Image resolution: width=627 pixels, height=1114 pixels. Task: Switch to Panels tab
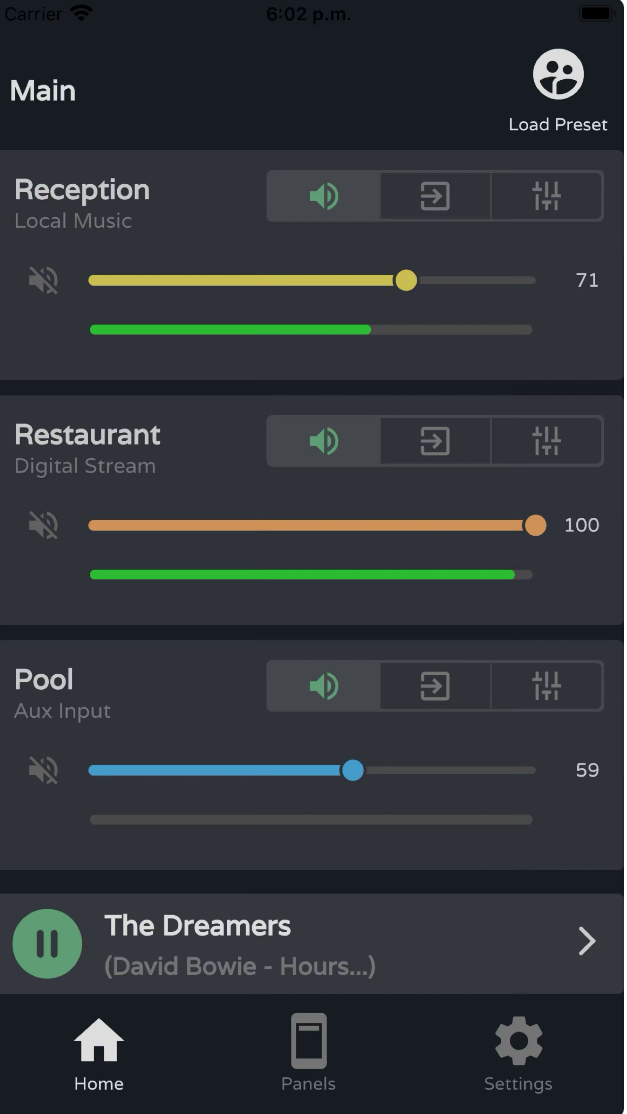308,1053
